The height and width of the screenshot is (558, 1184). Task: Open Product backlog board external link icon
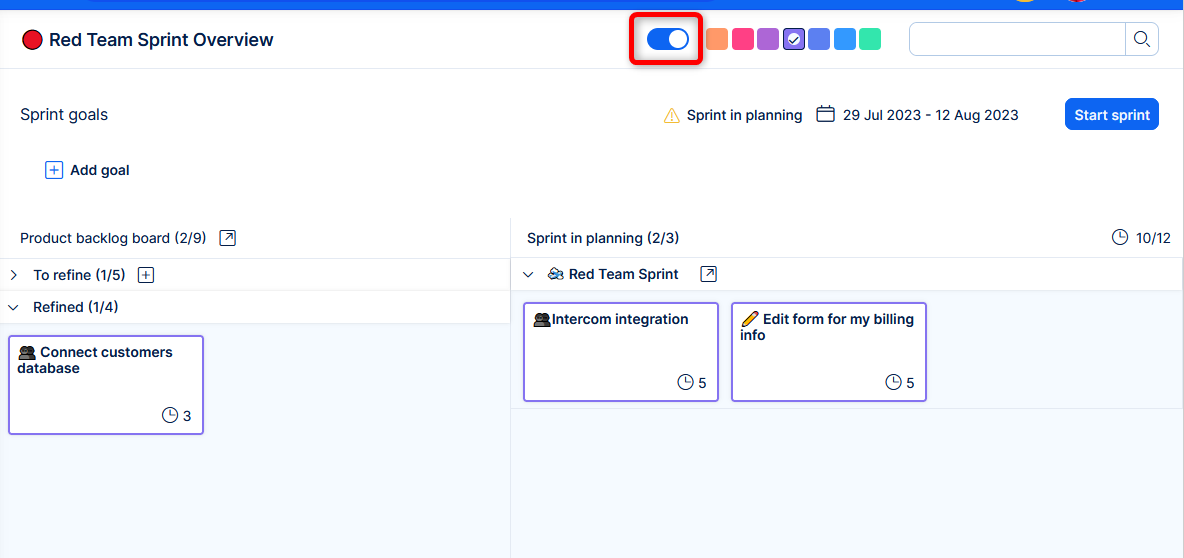click(x=228, y=238)
